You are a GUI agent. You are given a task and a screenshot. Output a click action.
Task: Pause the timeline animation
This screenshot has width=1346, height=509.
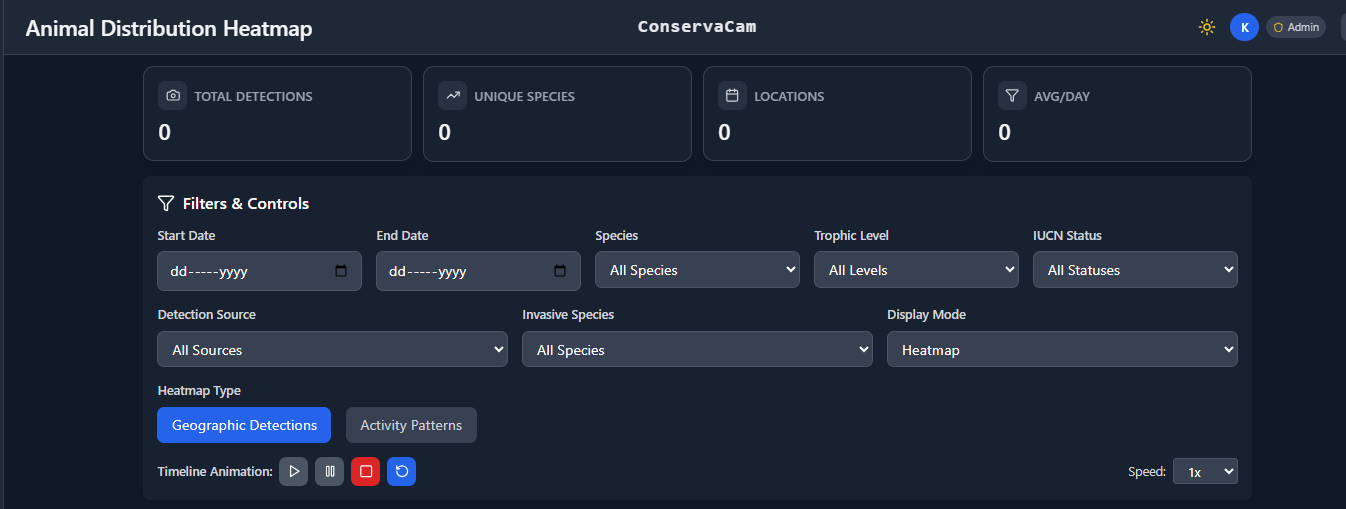pos(329,471)
